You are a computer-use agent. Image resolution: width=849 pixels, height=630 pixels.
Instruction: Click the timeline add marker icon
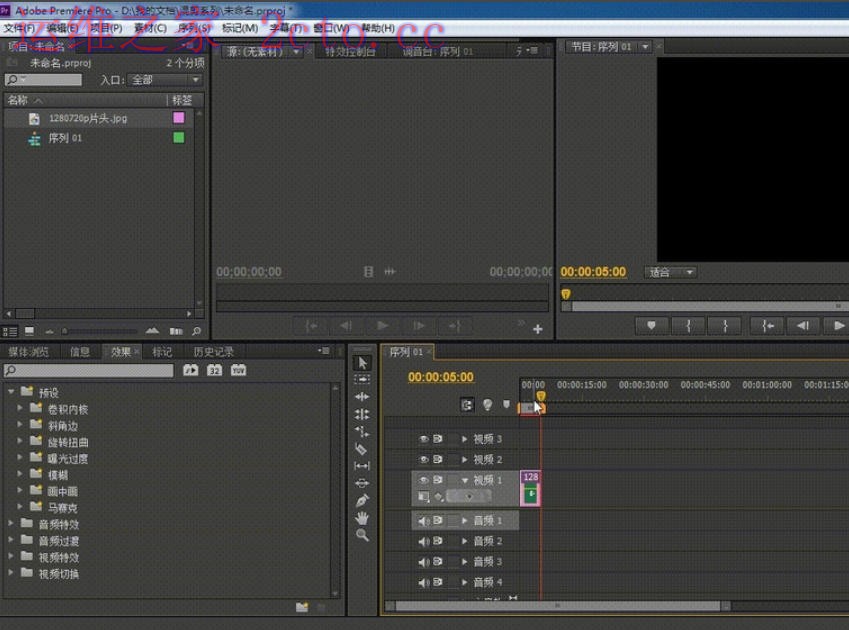pyautogui.click(x=506, y=404)
